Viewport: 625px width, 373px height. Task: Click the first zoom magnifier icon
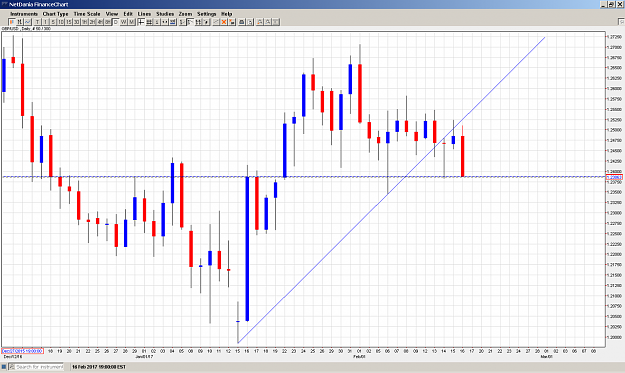coord(259,22)
